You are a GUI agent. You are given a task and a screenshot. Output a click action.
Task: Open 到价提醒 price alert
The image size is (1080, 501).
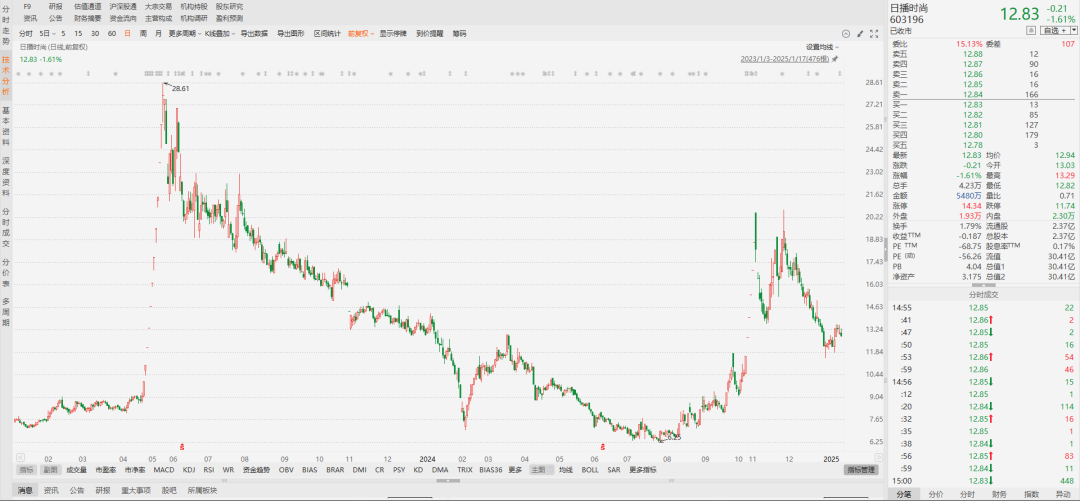(x=430, y=33)
